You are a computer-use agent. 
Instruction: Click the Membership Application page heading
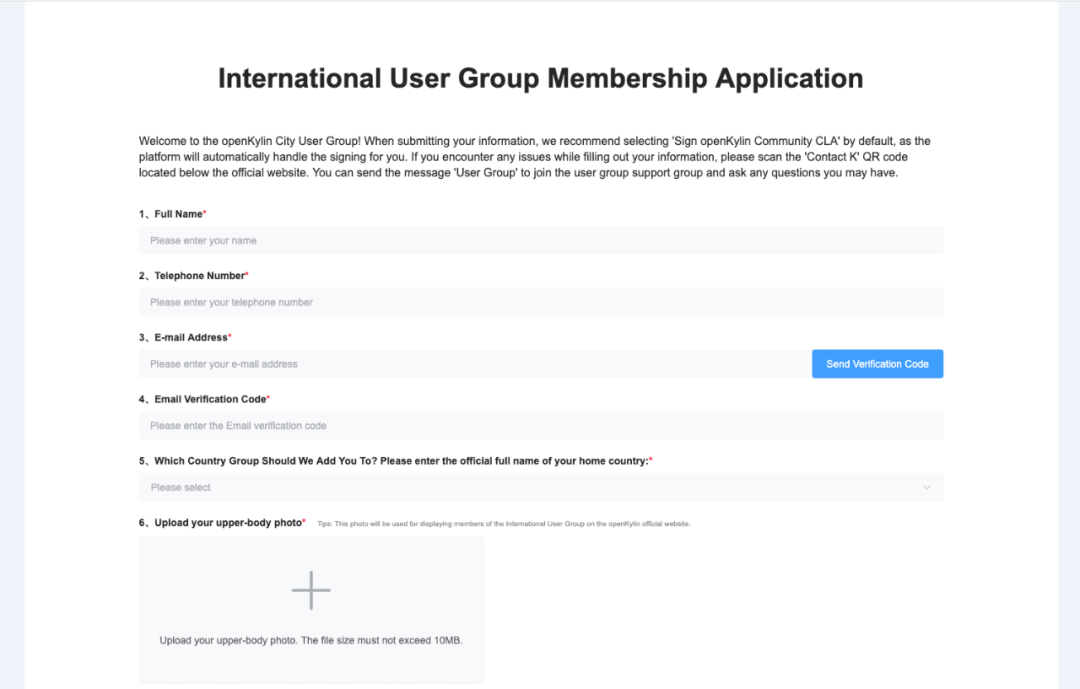(540, 78)
